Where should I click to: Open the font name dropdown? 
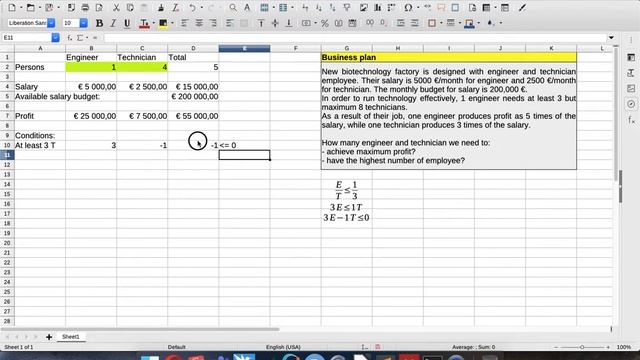[51, 23]
